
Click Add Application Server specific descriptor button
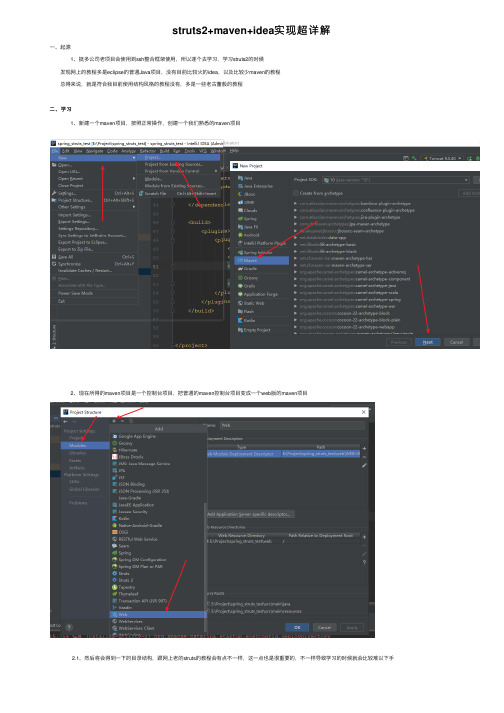pos(250,514)
